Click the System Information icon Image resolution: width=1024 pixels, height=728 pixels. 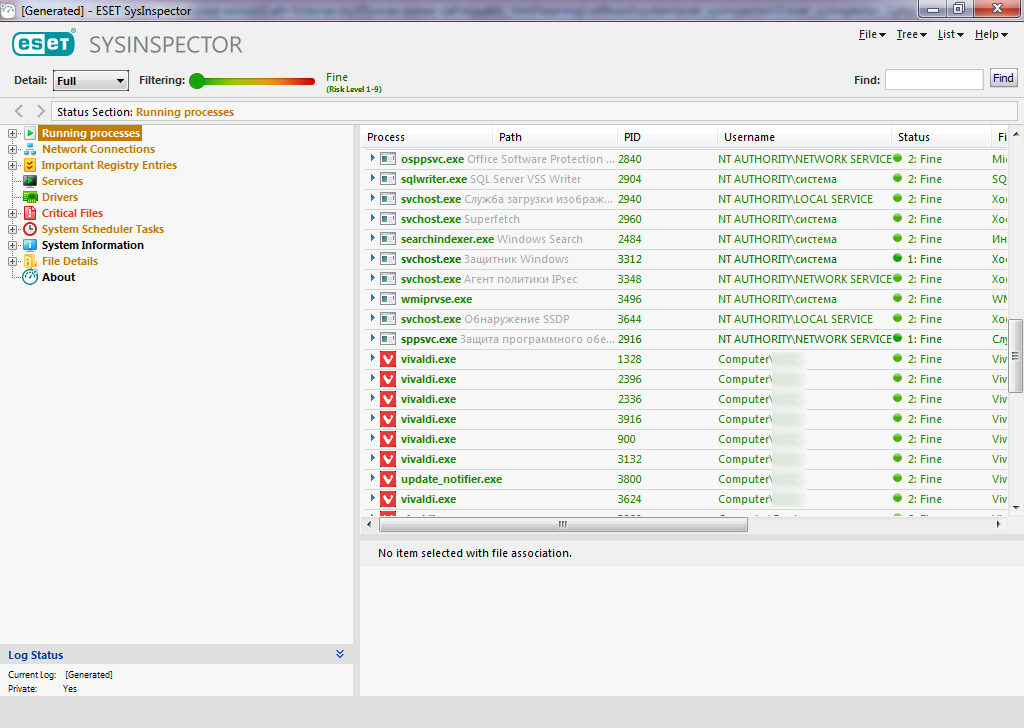[30, 245]
